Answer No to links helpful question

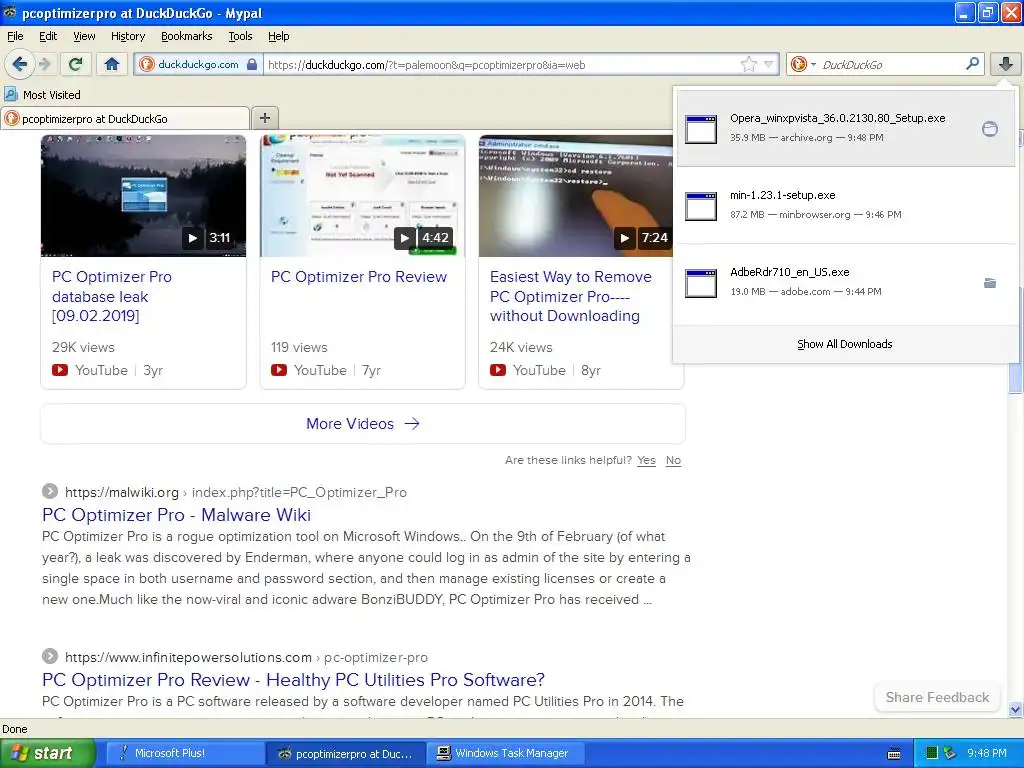[673, 460]
